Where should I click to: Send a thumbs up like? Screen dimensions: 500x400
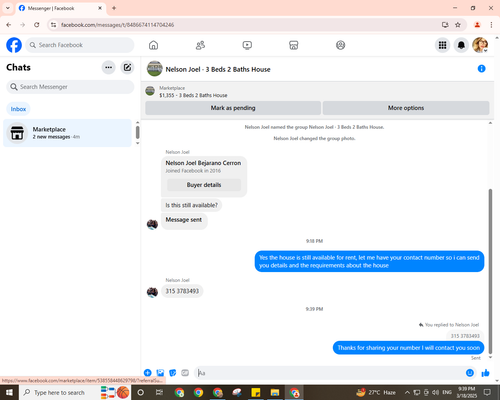click(485, 373)
